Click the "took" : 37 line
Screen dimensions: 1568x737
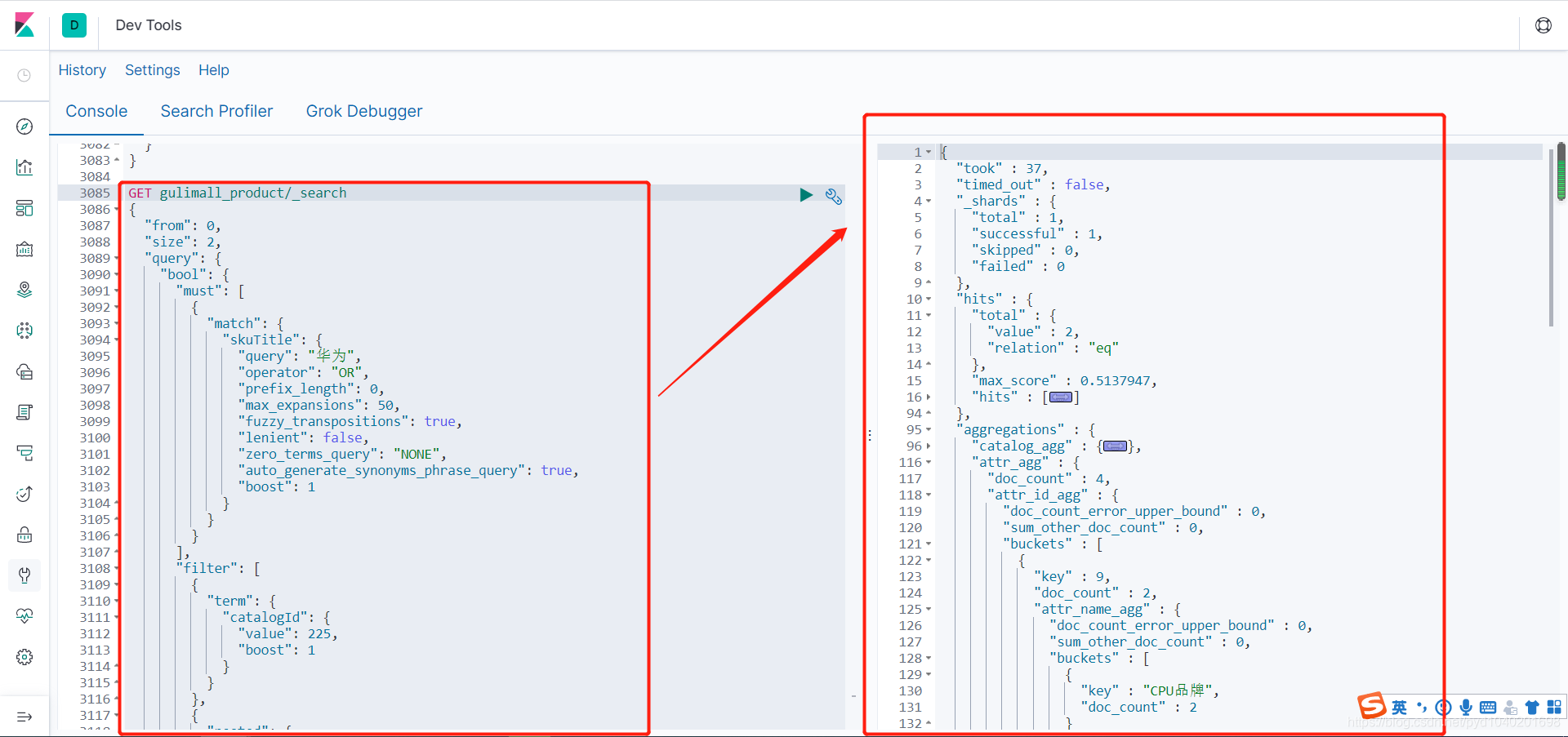pos(1002,169)
